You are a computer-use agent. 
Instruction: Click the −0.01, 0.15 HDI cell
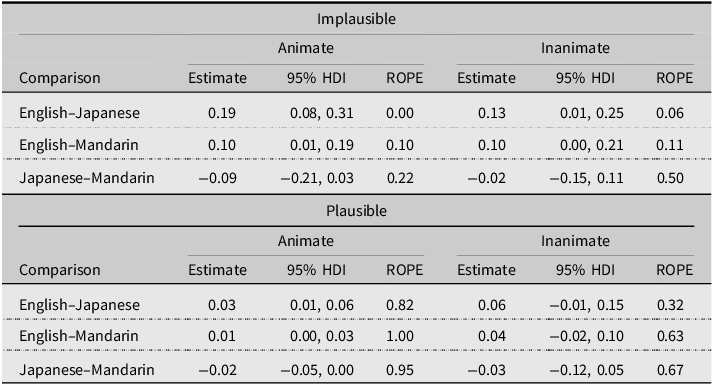coord(586,305)
